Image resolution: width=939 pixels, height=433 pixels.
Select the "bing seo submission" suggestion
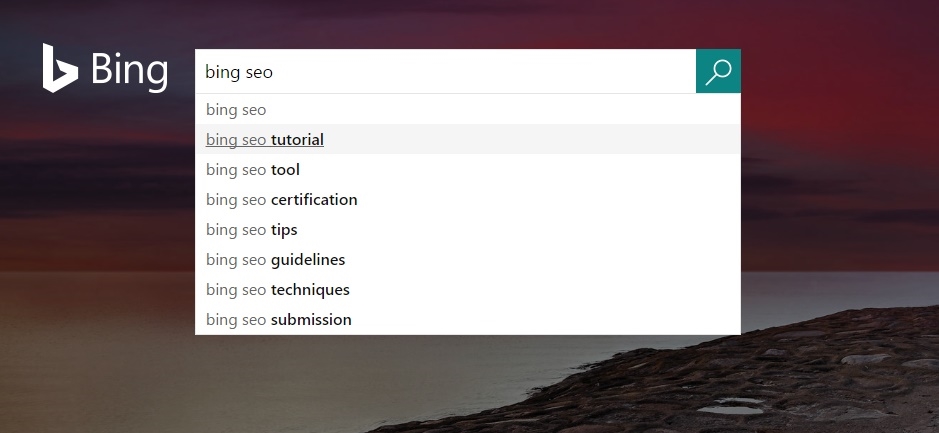468,319
